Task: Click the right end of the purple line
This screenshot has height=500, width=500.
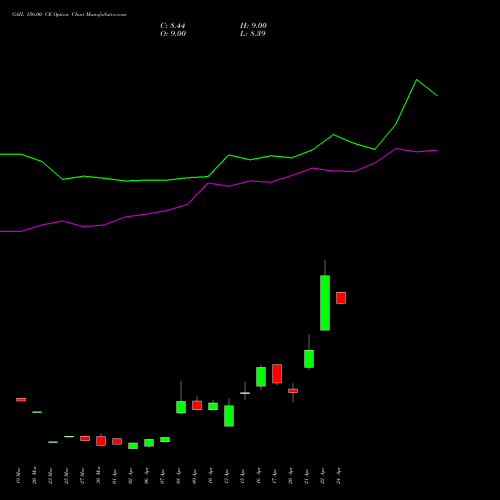Action: pyautogui.click(x=437, y=150)
